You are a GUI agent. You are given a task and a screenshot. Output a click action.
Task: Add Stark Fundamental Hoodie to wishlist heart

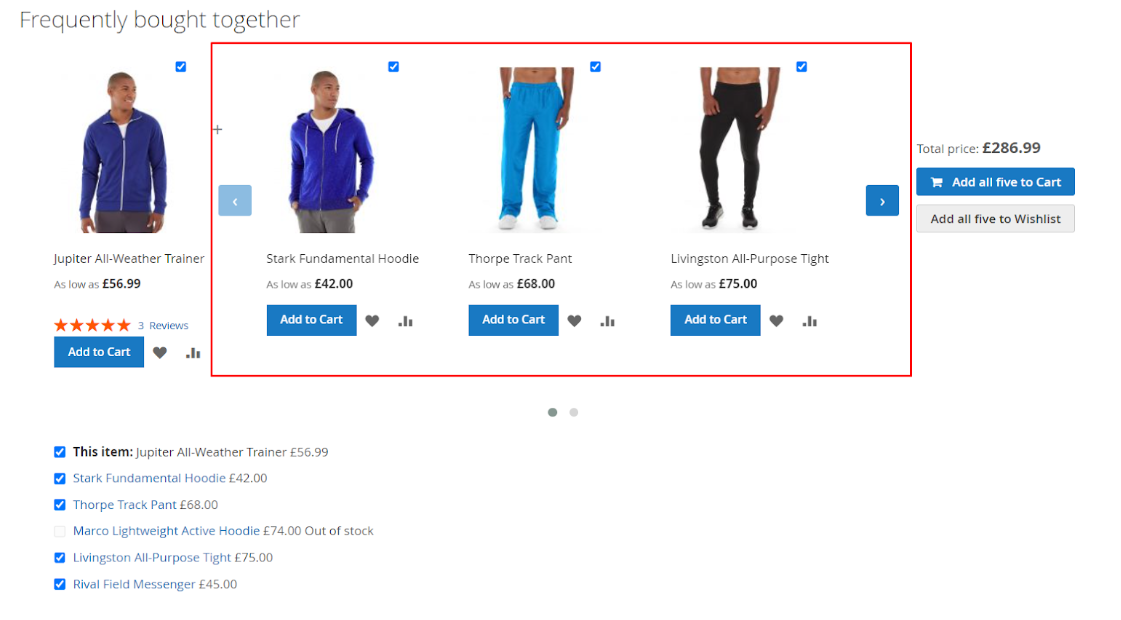(x=372, y=321)
